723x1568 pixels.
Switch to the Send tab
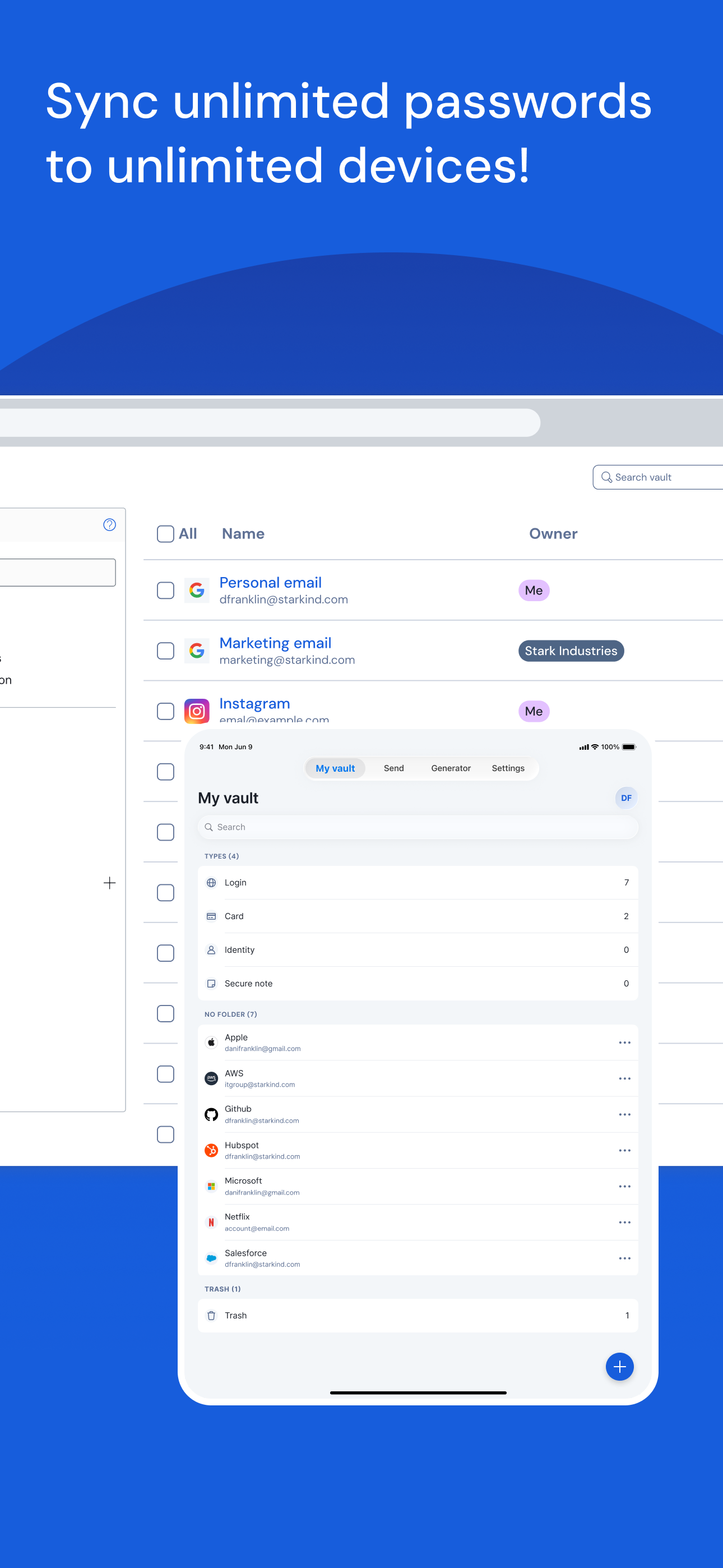click(x=394, y=768)
